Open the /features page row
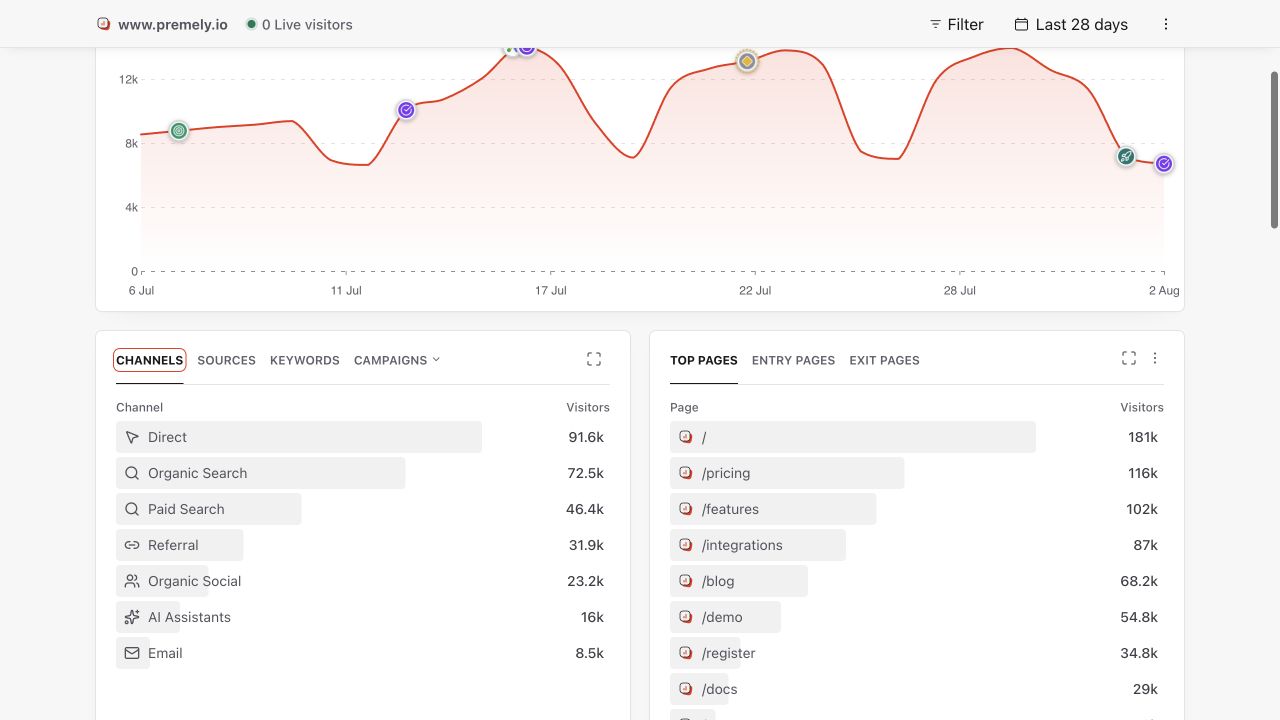The height and width of the screenshot is (720, 1280). pyautogui.click(x=917, y=509)
